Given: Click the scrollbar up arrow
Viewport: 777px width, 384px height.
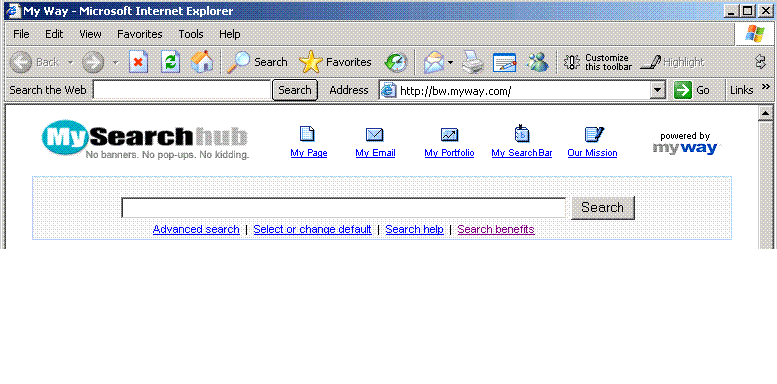Looking at the screenshot, I should pyautogui.click(x=766, y=113).
